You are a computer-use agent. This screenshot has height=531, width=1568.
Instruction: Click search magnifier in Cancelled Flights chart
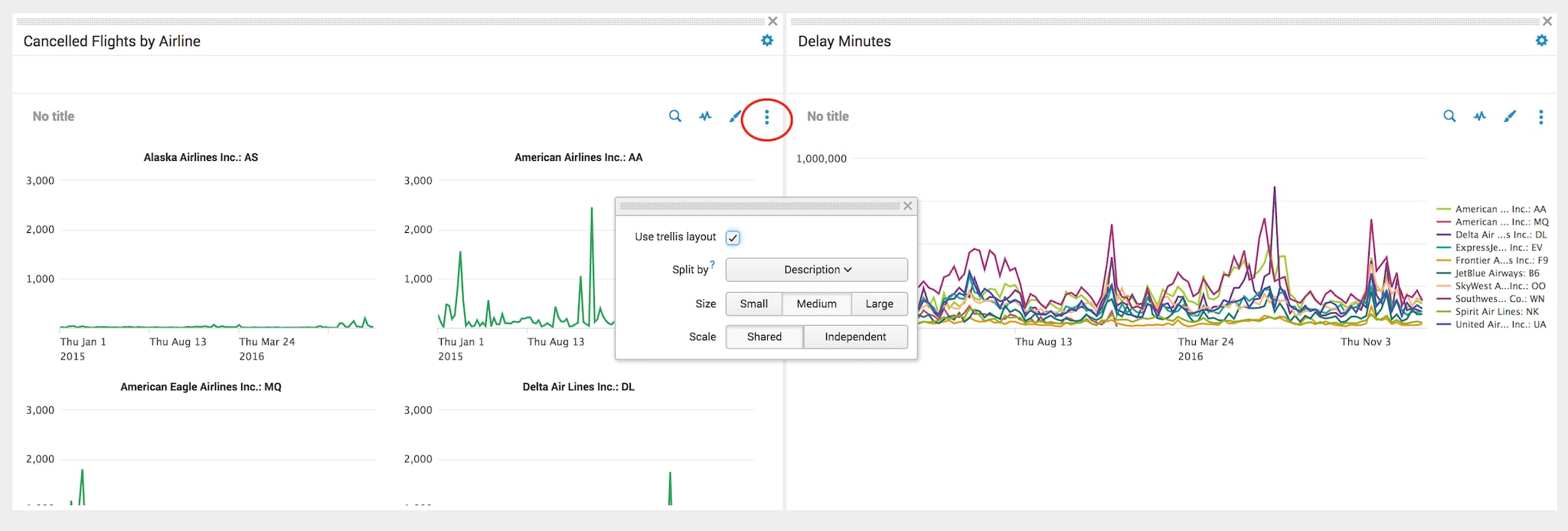click(675, 116)
